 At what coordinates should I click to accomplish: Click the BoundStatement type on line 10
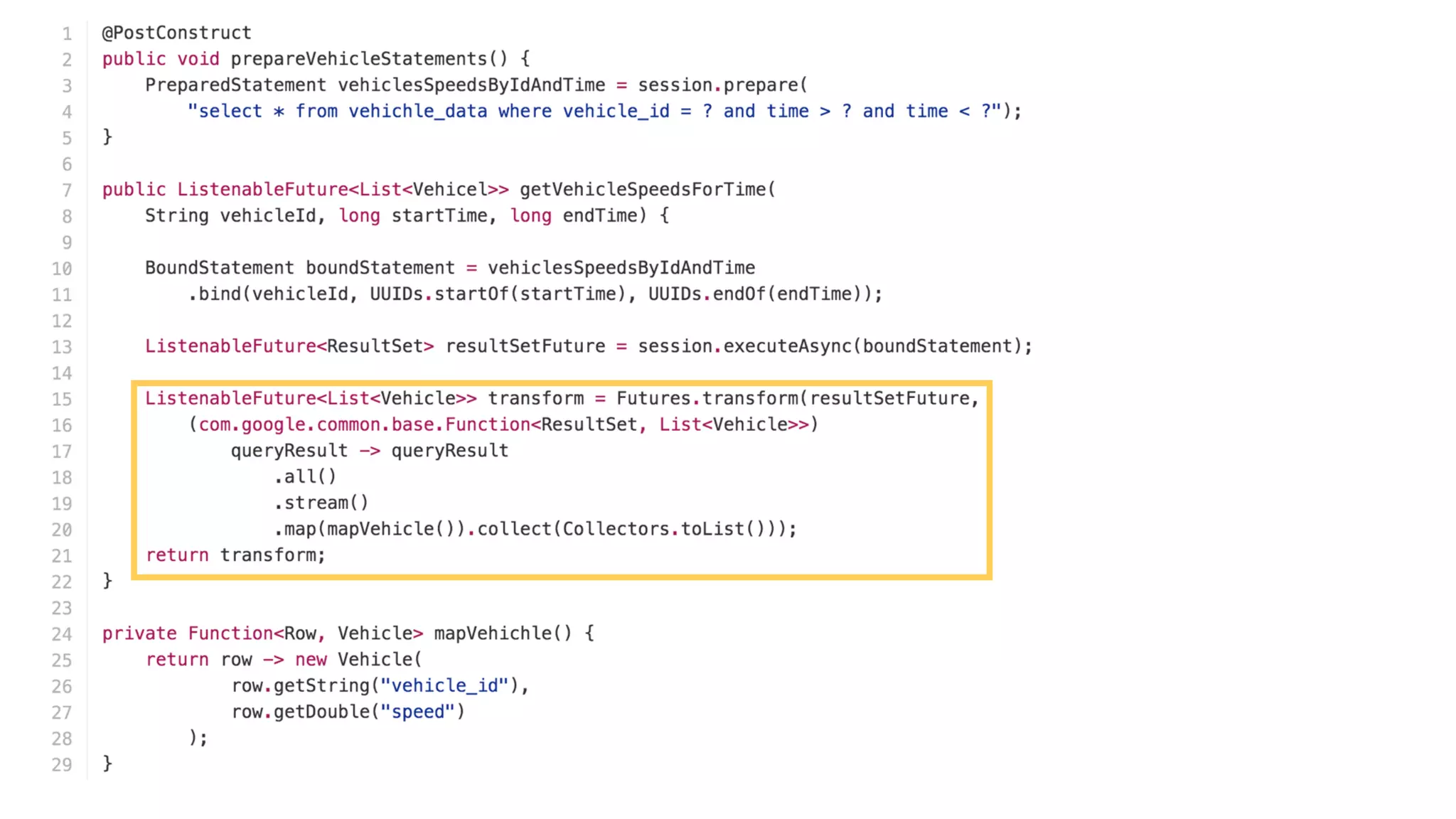219,268
